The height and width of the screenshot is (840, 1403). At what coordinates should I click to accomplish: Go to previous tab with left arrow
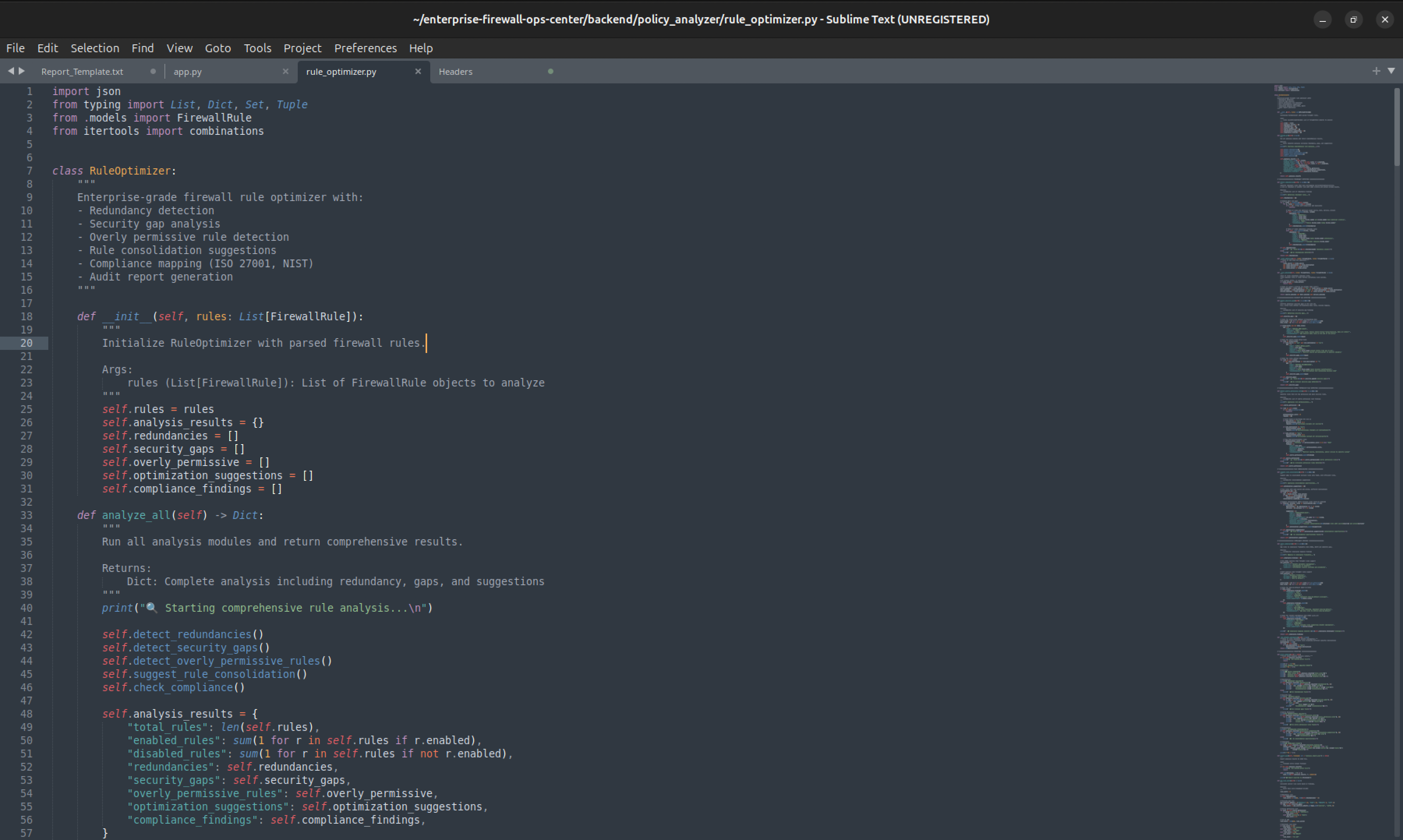pyautogui.click(x=11, y=71)
